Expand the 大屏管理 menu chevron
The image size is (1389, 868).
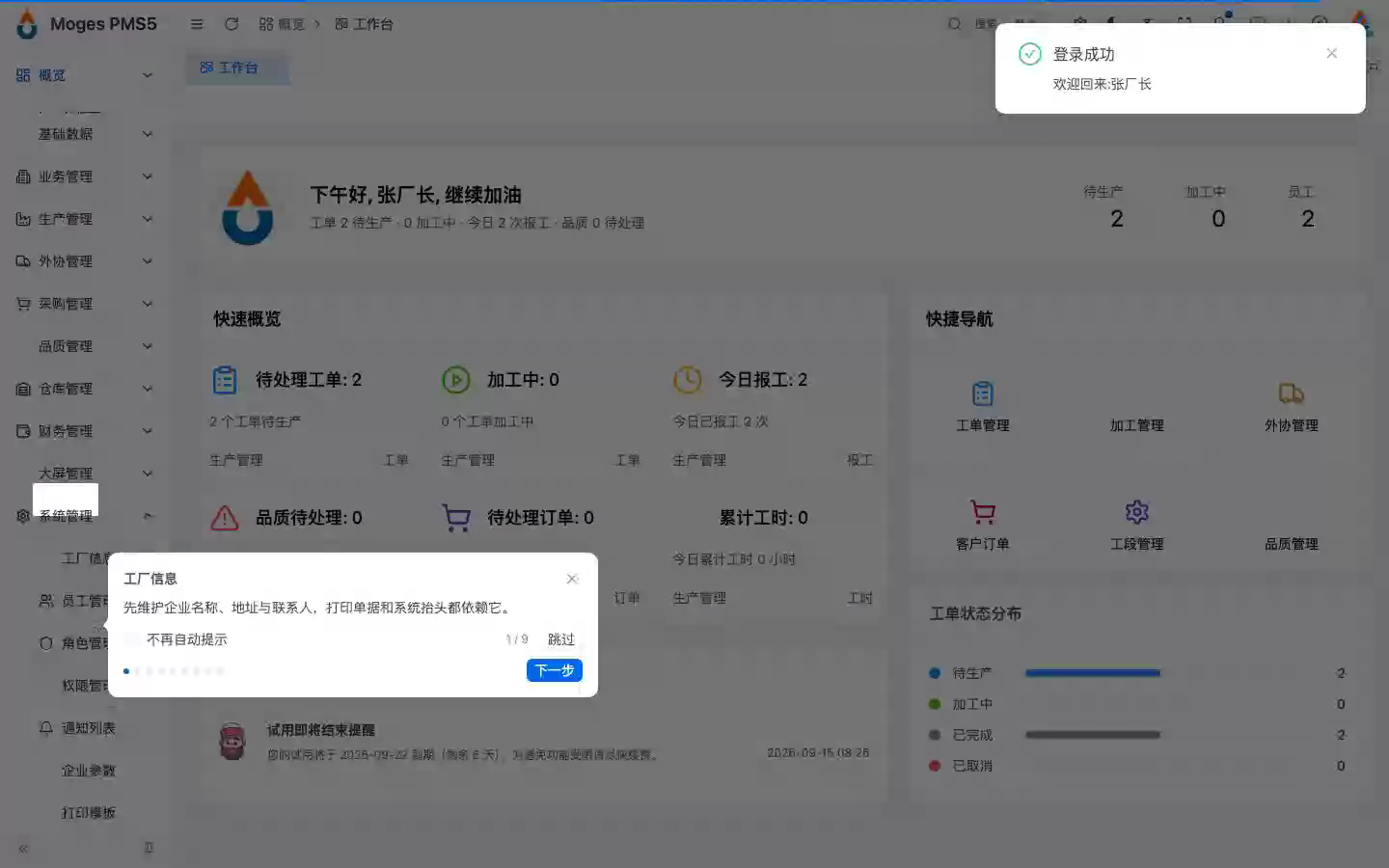tap(148, 474)
